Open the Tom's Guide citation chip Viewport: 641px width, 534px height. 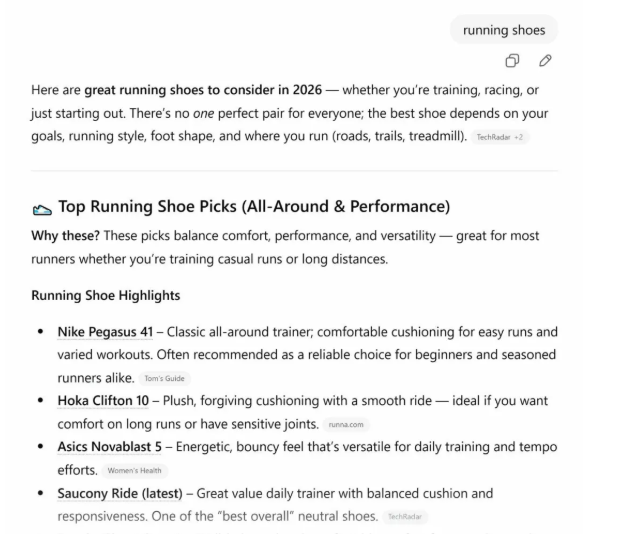(165, 379)
